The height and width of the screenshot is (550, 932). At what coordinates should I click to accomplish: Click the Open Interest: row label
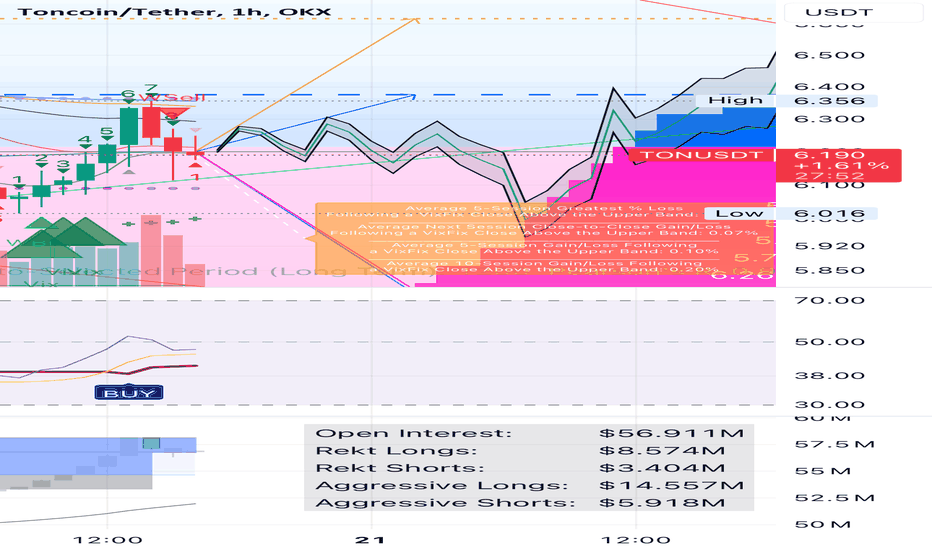tap(414, 433)
